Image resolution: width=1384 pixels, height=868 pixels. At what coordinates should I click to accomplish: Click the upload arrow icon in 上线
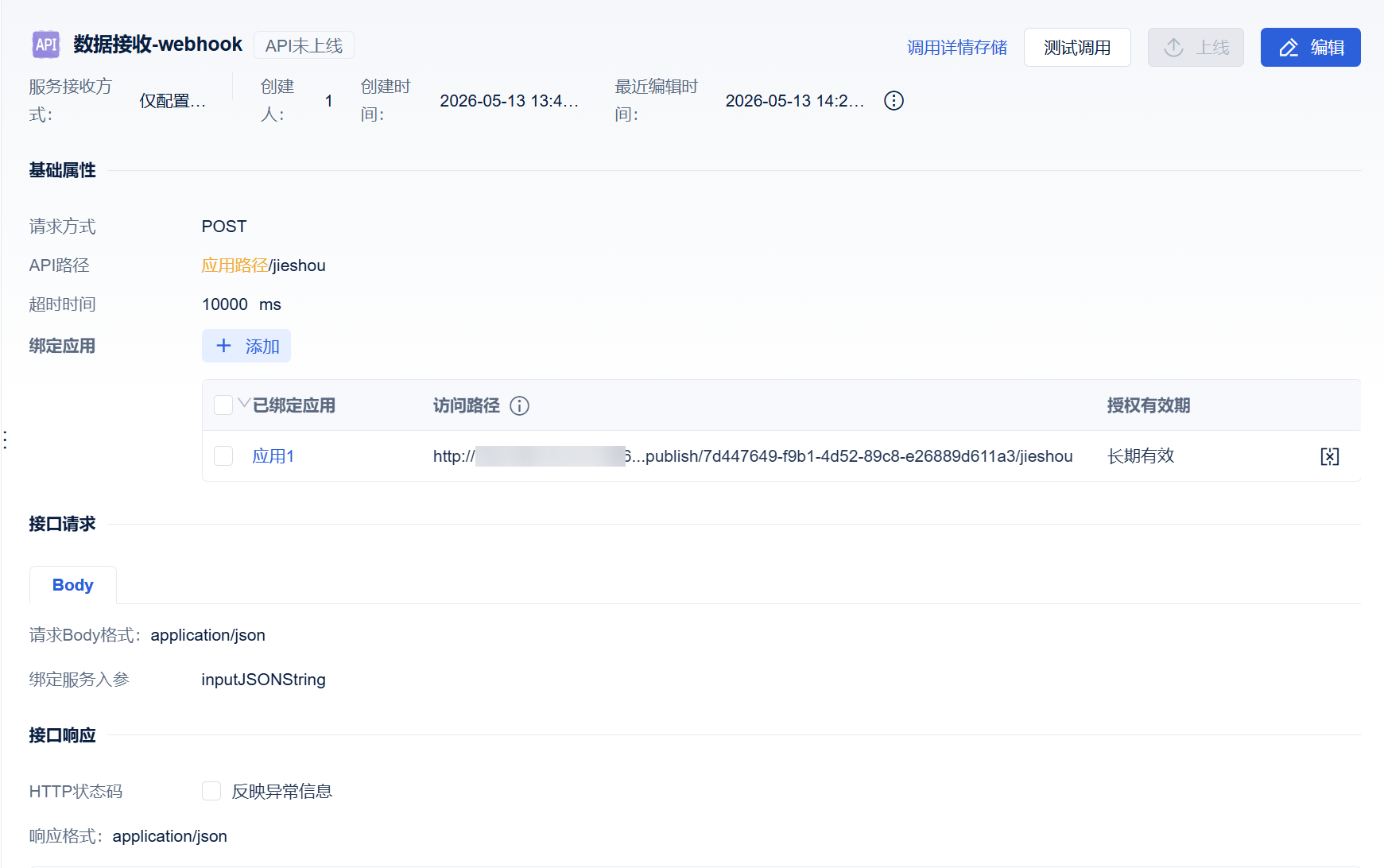[x=1174, y=48]
